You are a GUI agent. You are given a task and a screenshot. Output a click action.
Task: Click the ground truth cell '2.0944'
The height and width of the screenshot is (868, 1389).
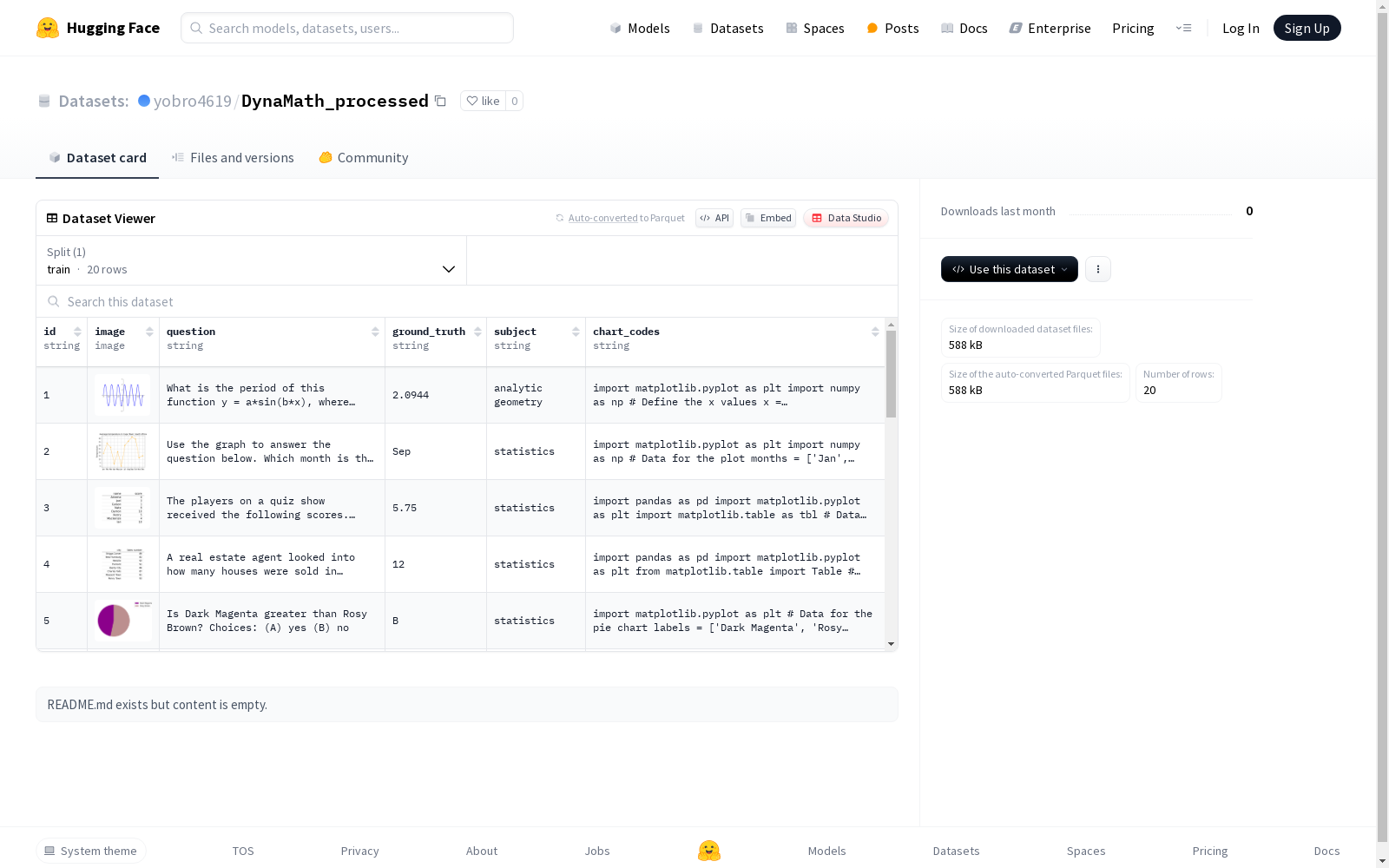point(436,395)
